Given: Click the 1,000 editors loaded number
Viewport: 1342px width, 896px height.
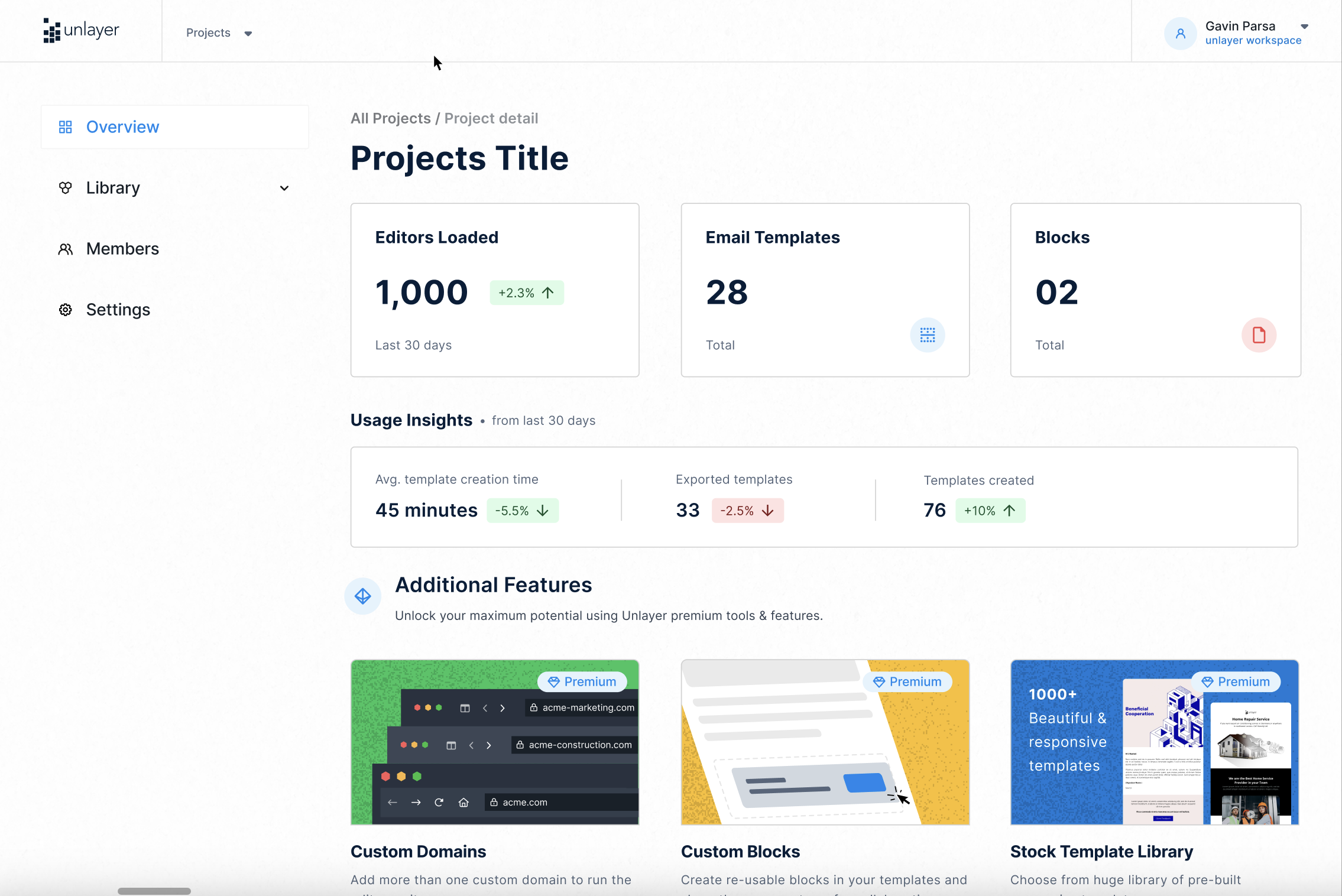Looking at the screenshot, I should click(x=422, y=293).
